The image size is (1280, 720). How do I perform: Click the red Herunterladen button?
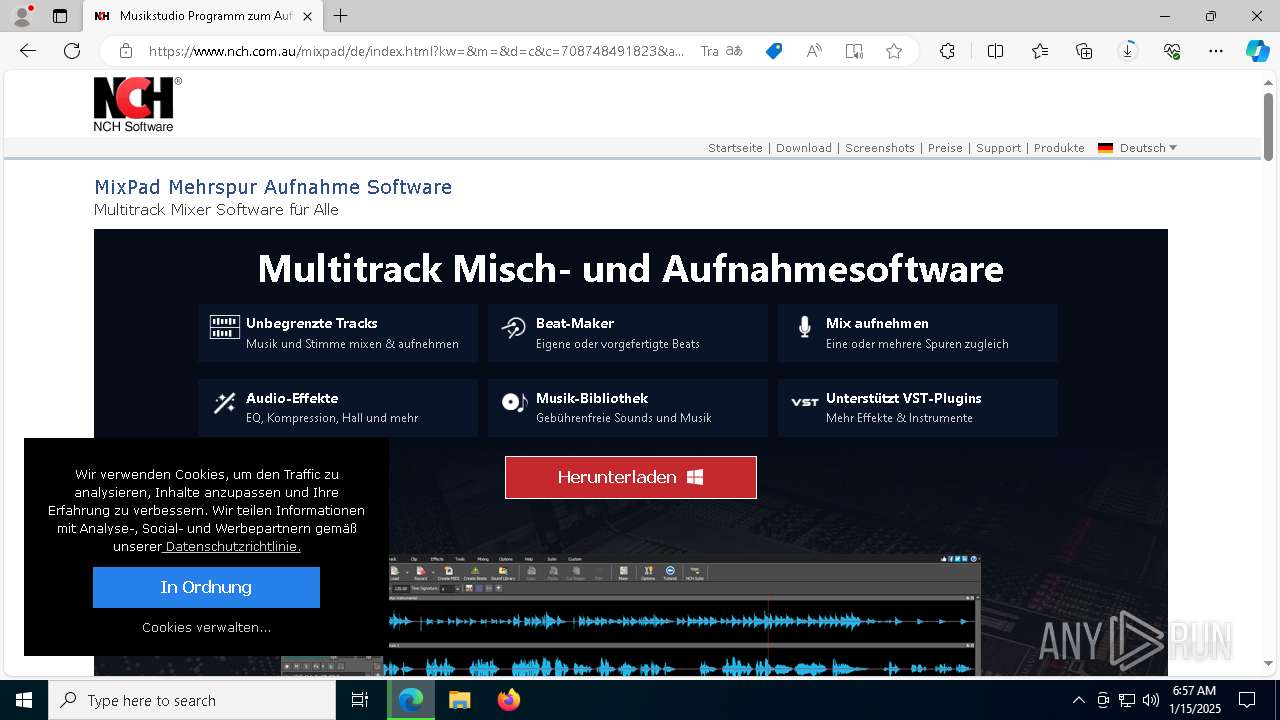click(631, 477)
